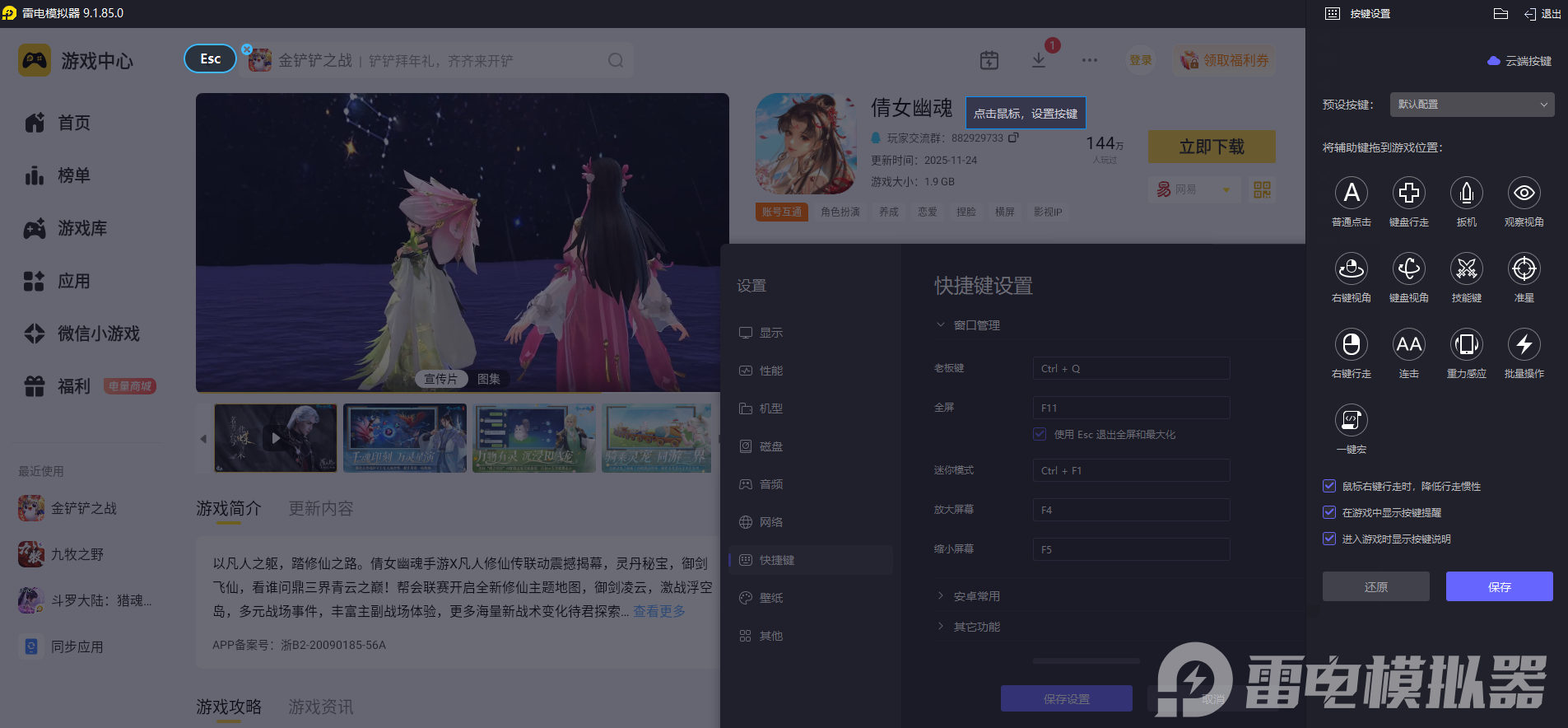The height and width of the screenshot is (728, 1568).
Task: Copy the player group number icon
Action: pyautogui.click(x=1013, y=138)
